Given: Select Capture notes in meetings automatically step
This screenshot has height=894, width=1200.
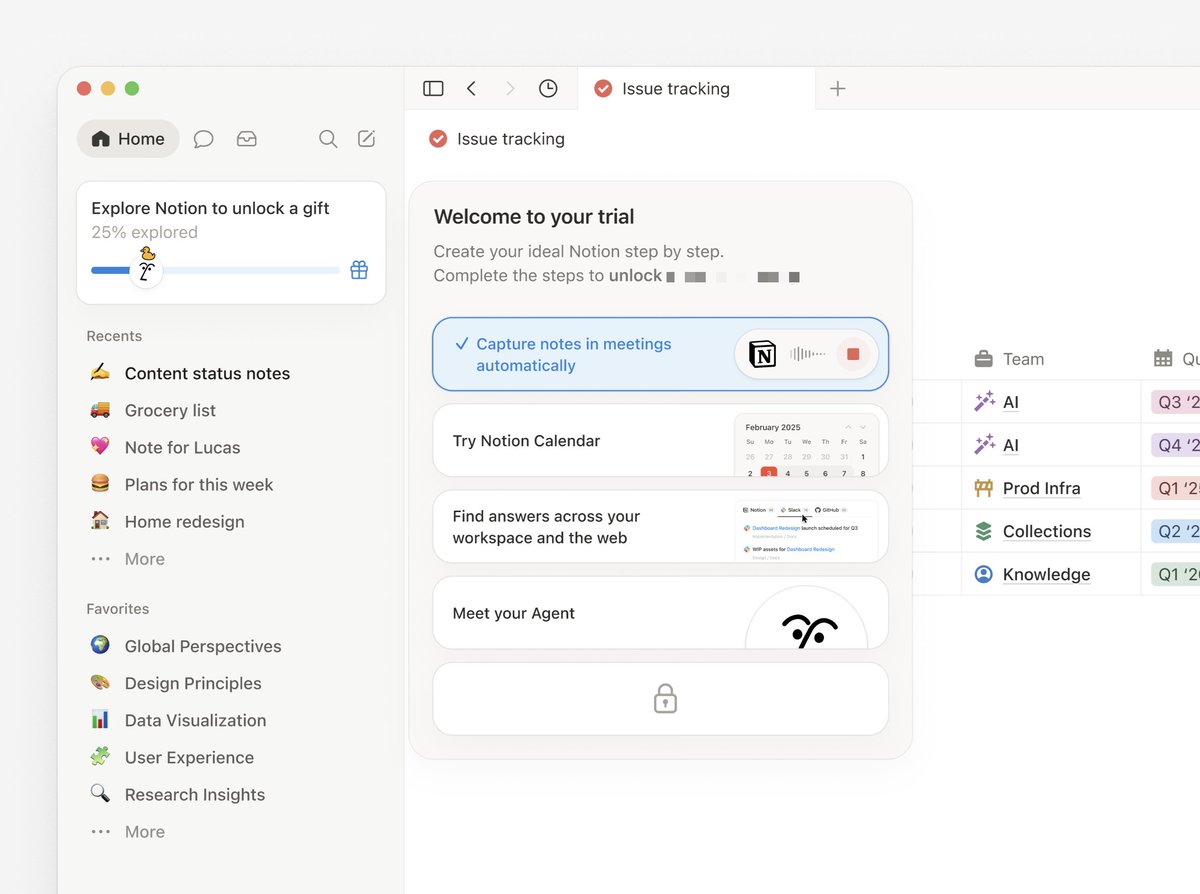Looking at the screenshot, I should (660, 354).
